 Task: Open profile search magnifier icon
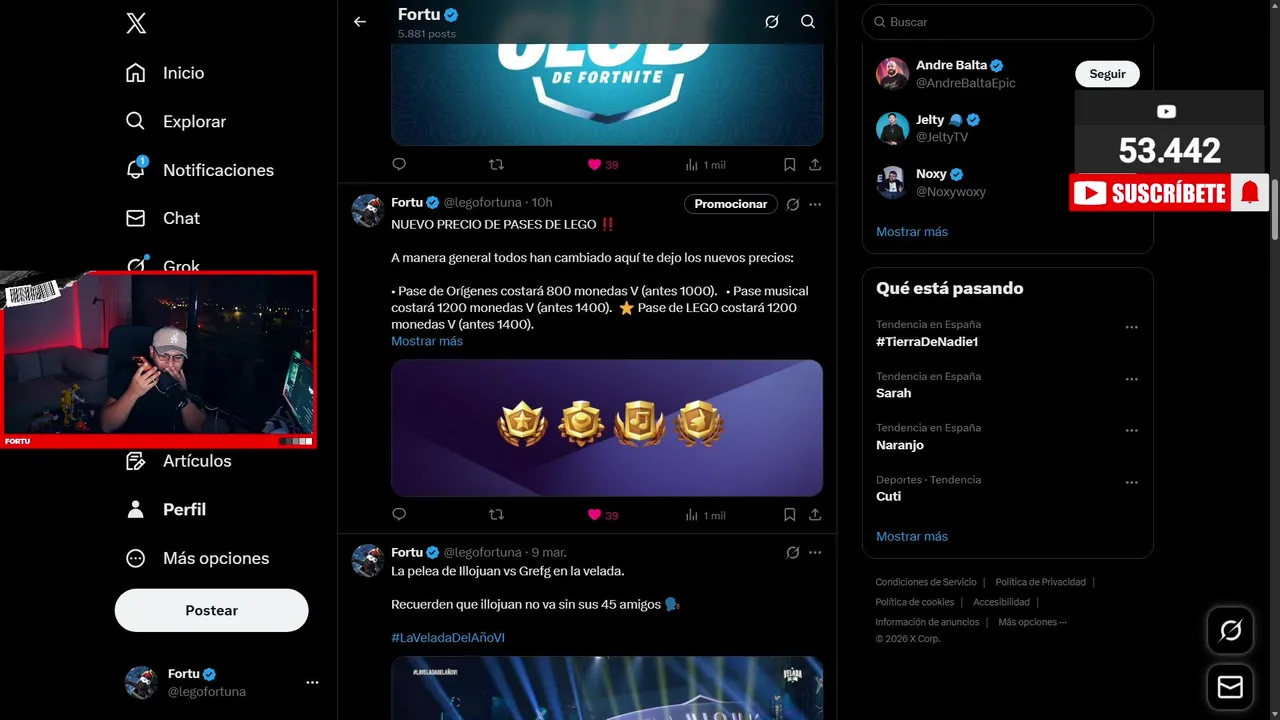pyautogui.click(x=808, y=22)
